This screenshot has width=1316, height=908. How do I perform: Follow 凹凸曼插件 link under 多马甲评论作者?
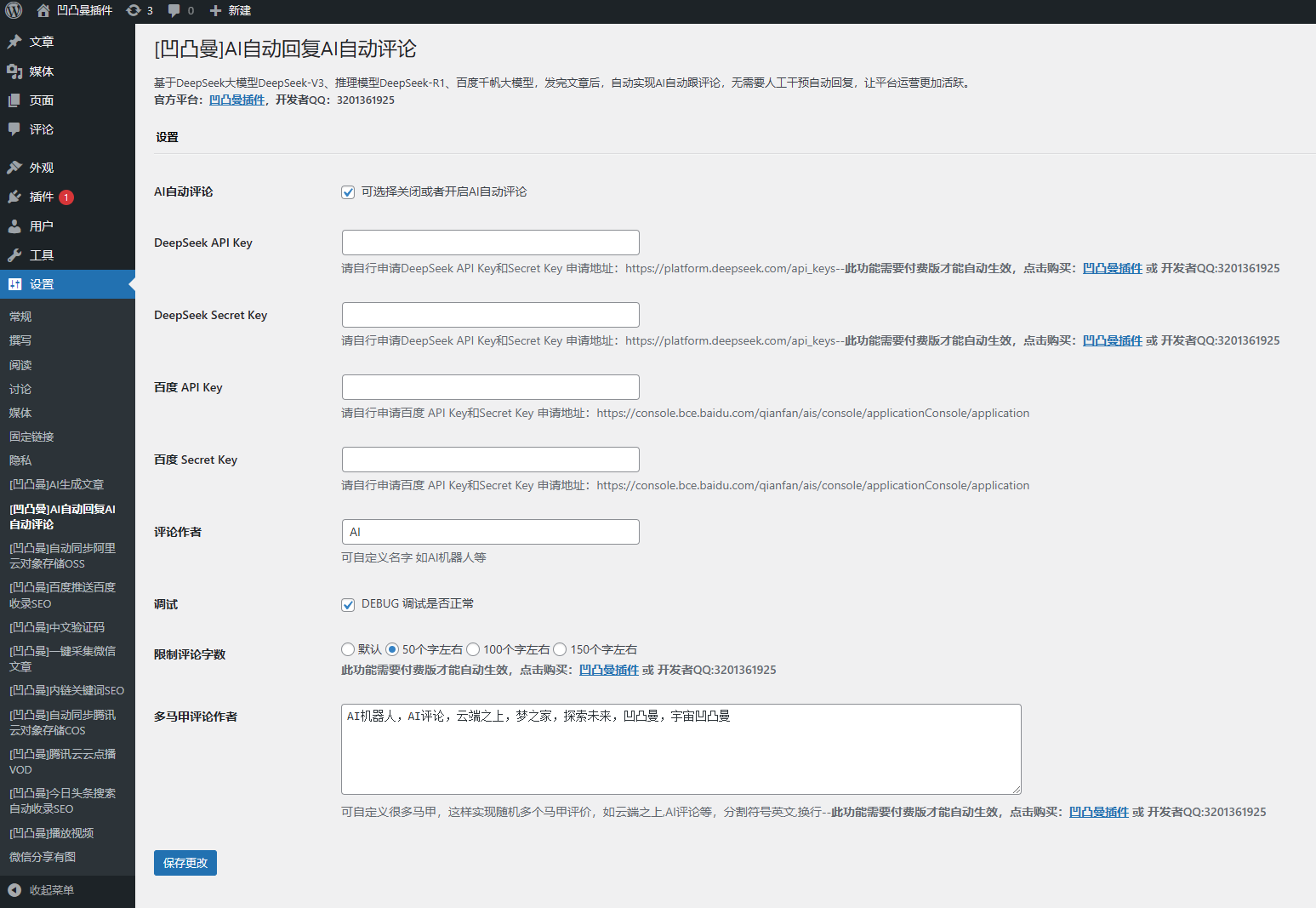[1098, 812]
